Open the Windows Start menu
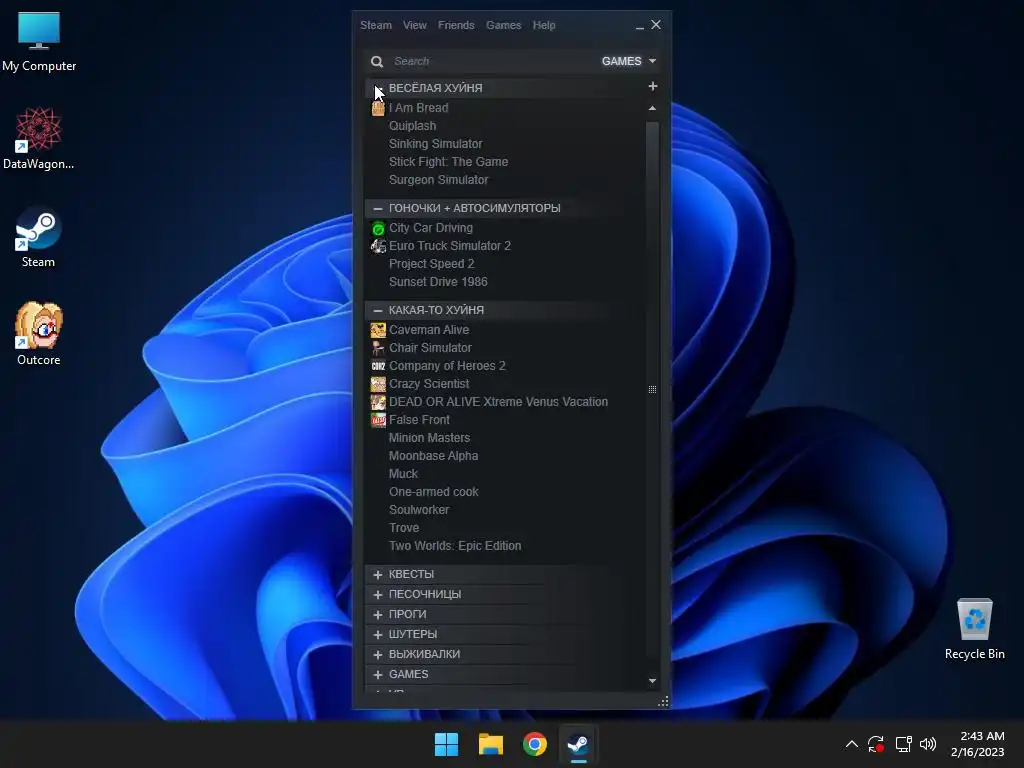The height and width of the screenshot is (768, 1024). [x=447, y=744]
